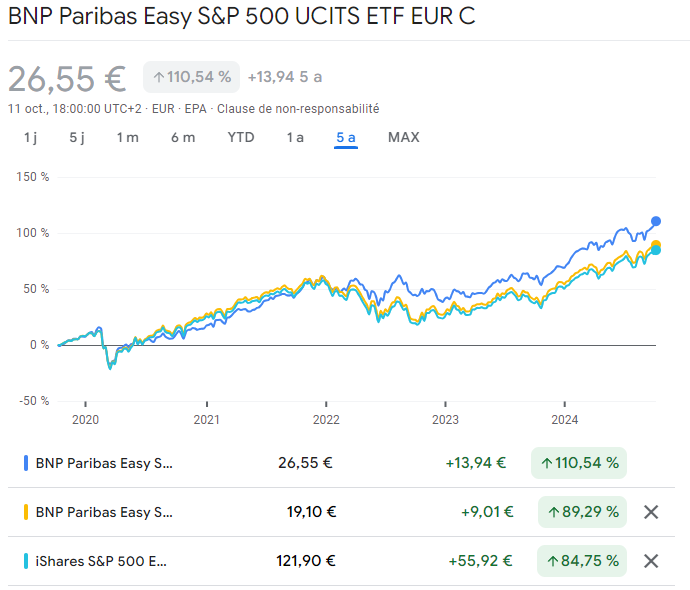Select the 5 j time range
This screenshot has width=690, height=590.
(77, 138)
